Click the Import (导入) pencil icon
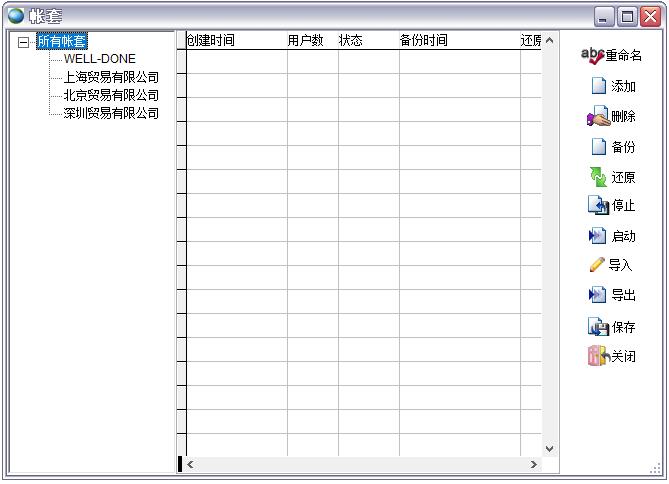 597,265
